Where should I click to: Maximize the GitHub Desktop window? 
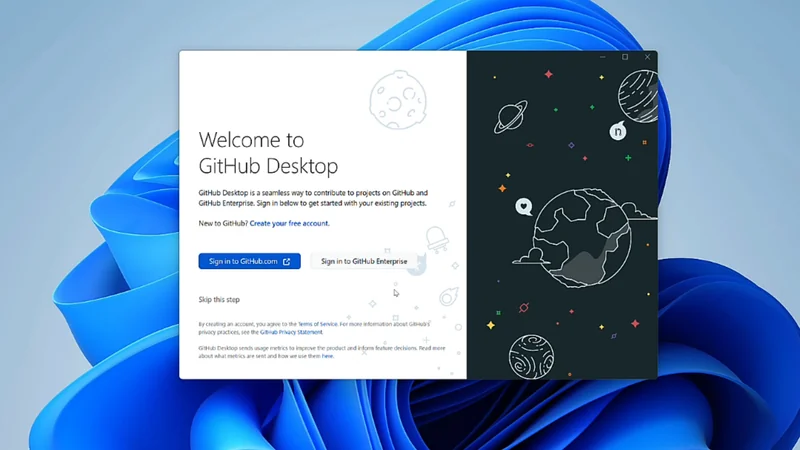[x=625, y=57]
